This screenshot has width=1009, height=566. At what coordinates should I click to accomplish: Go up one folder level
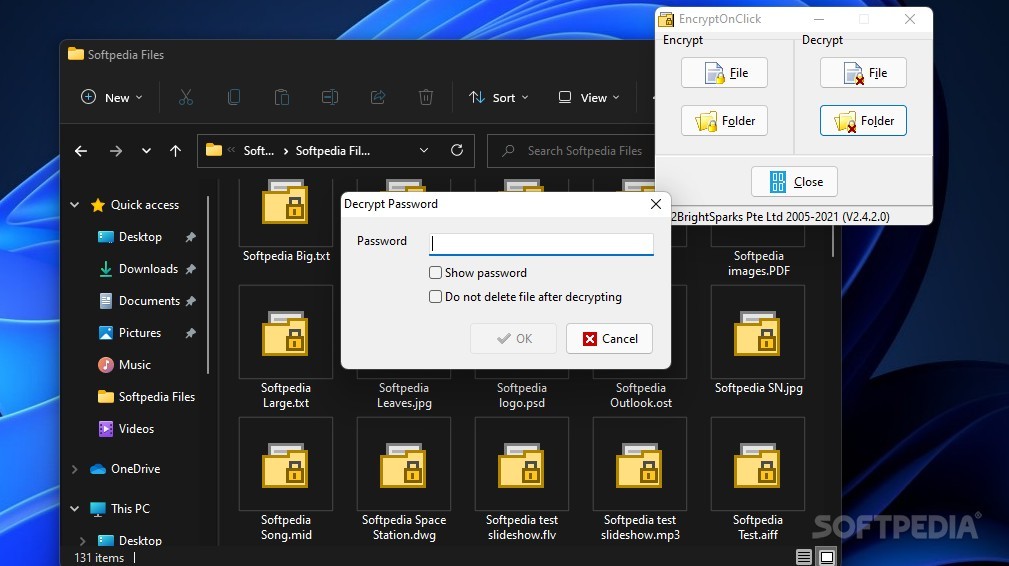(175, 151)
